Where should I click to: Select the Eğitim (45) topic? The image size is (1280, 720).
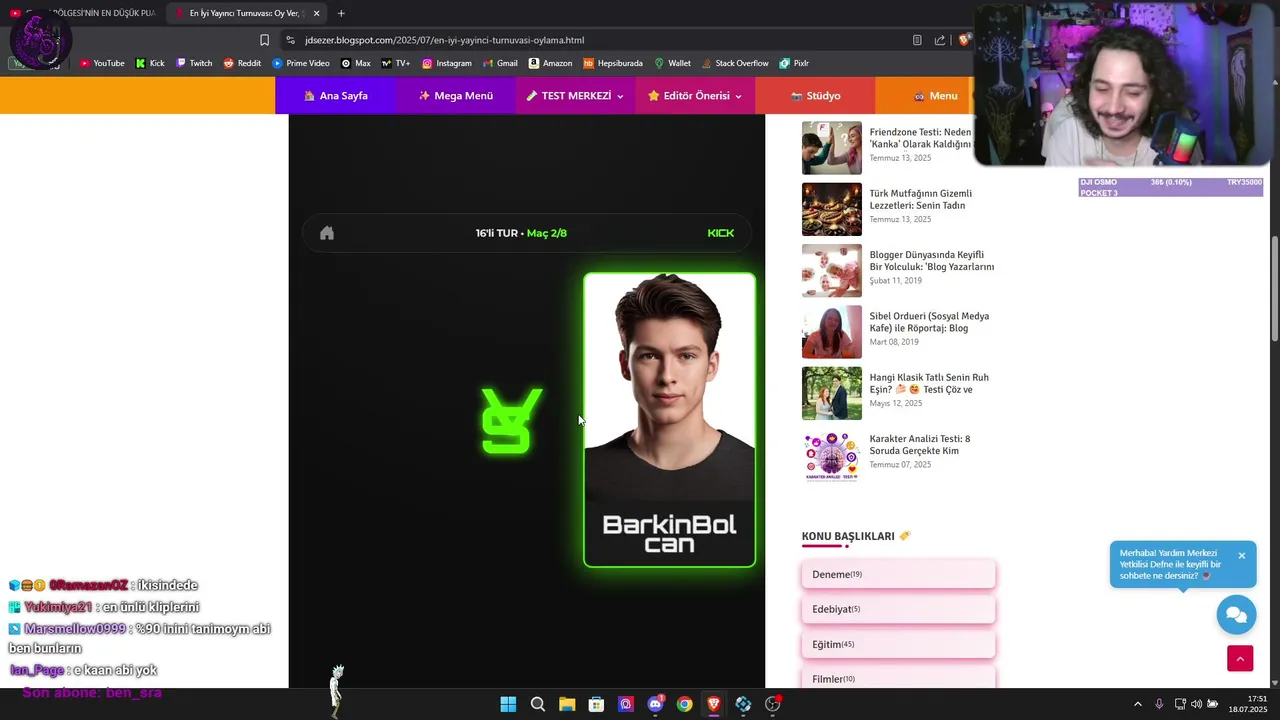coord(898,644)
